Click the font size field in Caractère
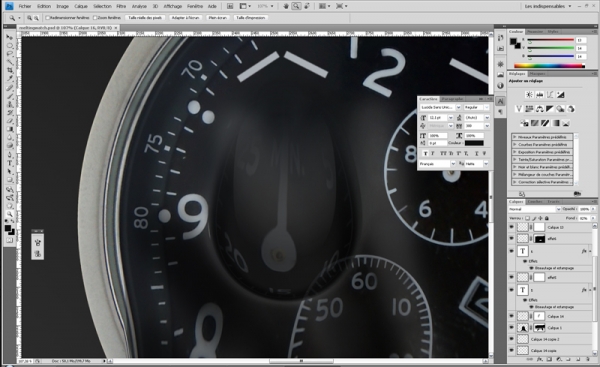This screenshot has width=600, height=367. (437, 117)
